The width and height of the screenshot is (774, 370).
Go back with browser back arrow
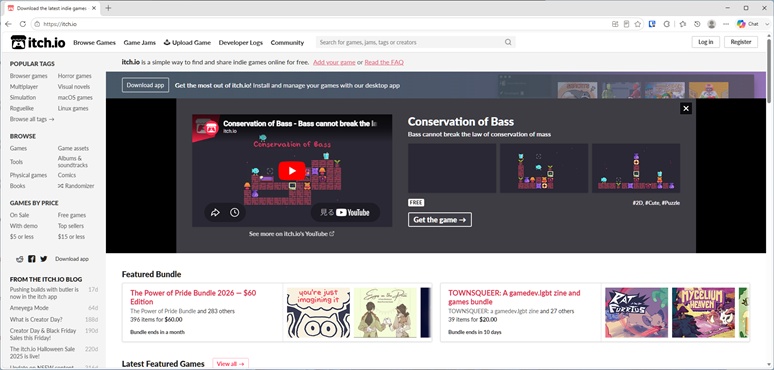point(8,24)
